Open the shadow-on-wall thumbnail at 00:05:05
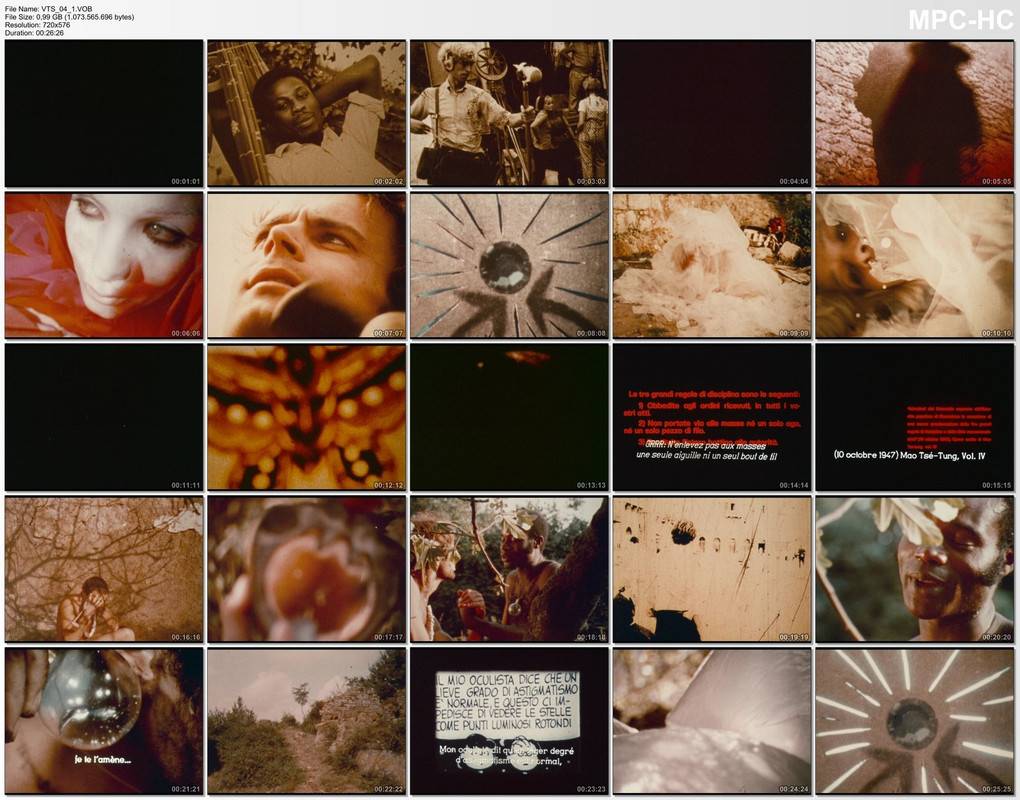 click(x=915, y=114)
